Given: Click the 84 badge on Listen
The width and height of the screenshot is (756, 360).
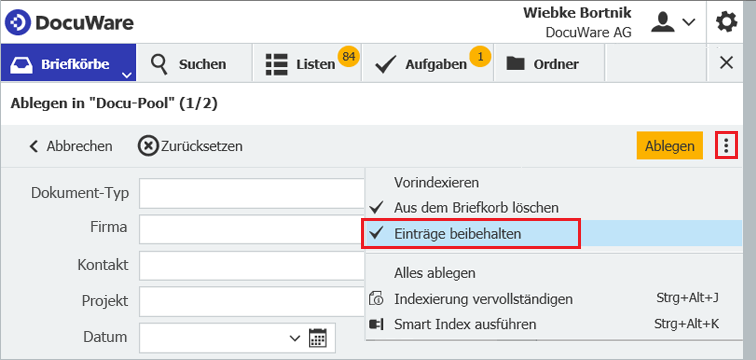Looking at the screenshot, I should pos(348,57).
